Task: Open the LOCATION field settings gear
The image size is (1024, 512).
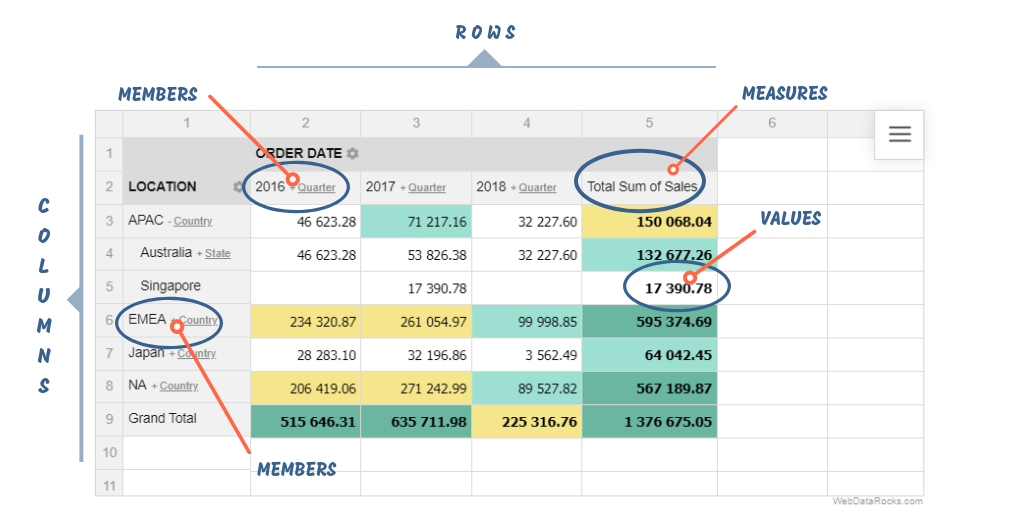Action: click(x=238, y=187)
